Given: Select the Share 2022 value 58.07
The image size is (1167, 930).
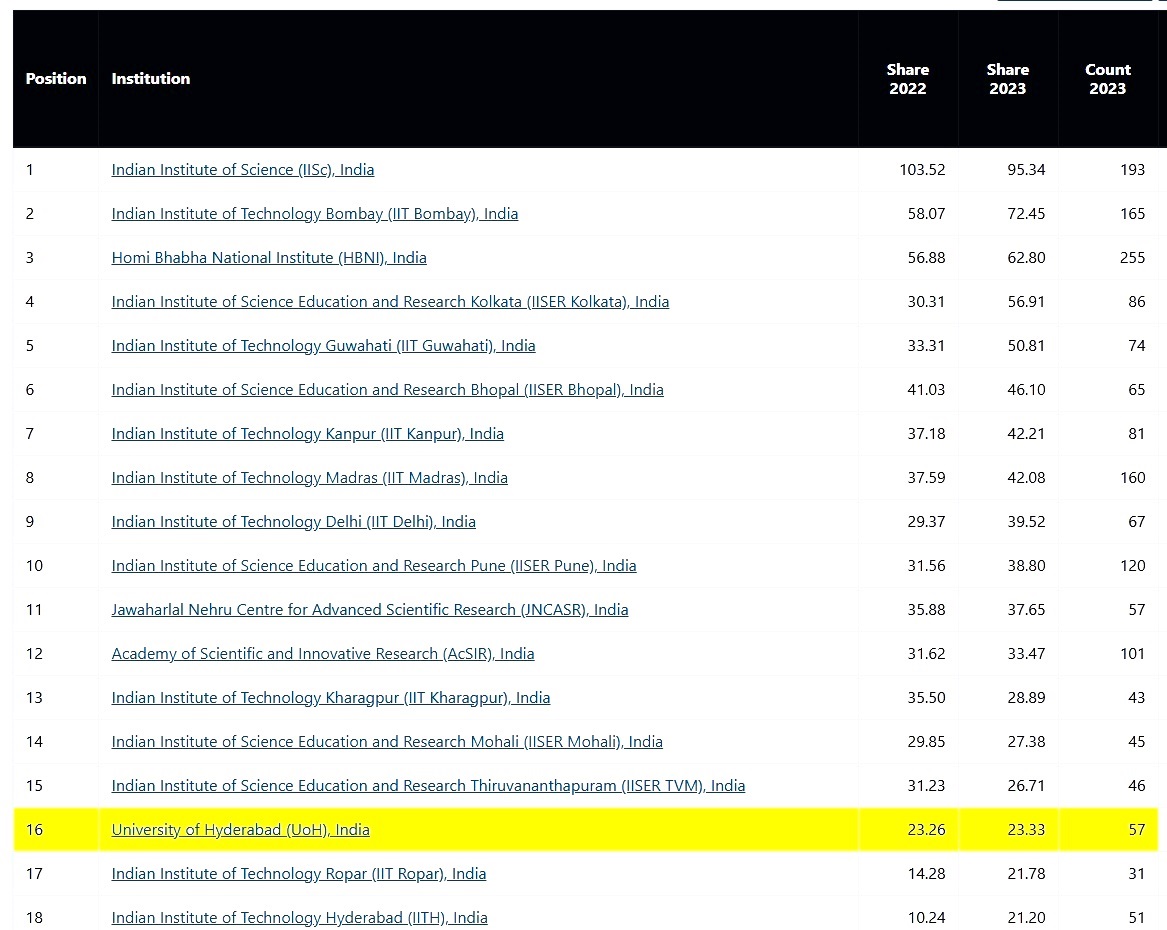Looking at the screenshot, I should (x=927, y=214).
